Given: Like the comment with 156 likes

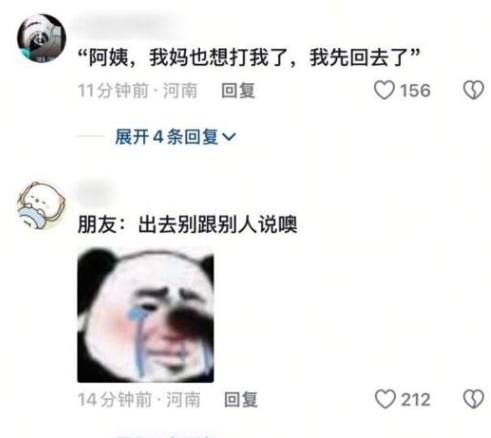Looking at the screenshot, I should coord(384,90).
